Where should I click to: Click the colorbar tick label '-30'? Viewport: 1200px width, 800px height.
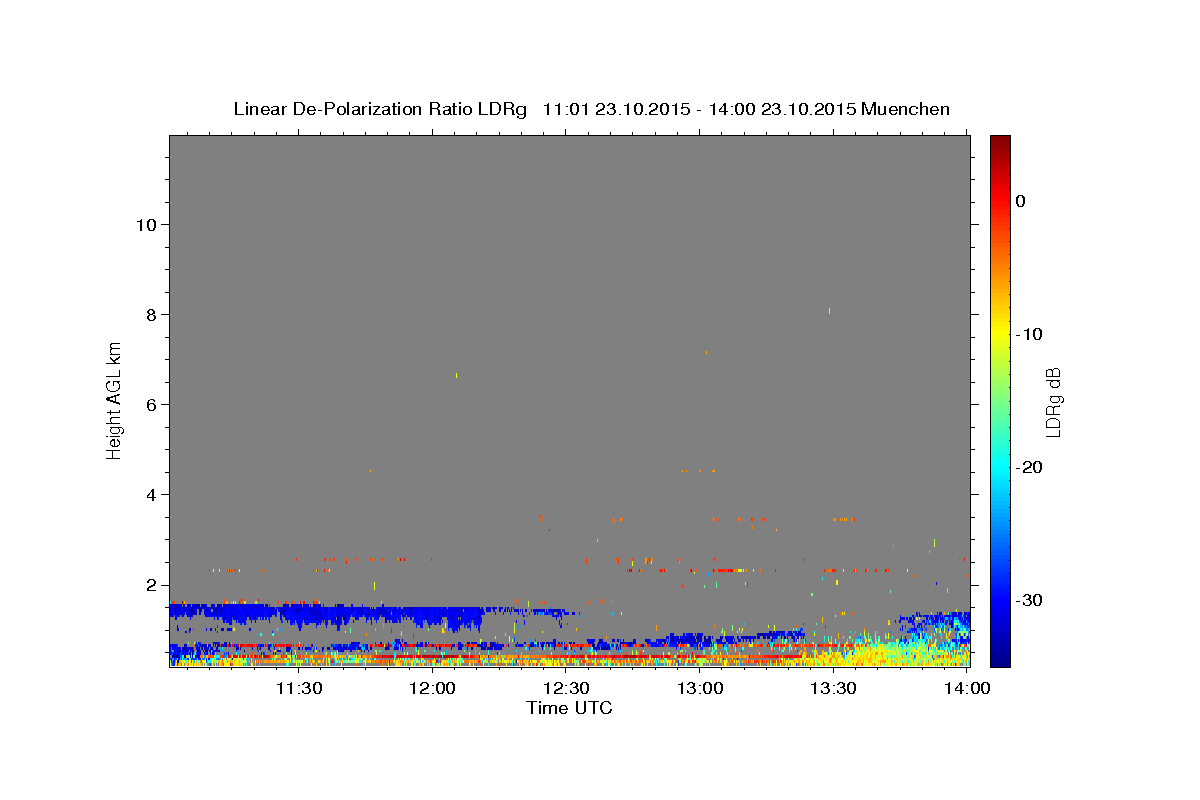point(1029,600)
